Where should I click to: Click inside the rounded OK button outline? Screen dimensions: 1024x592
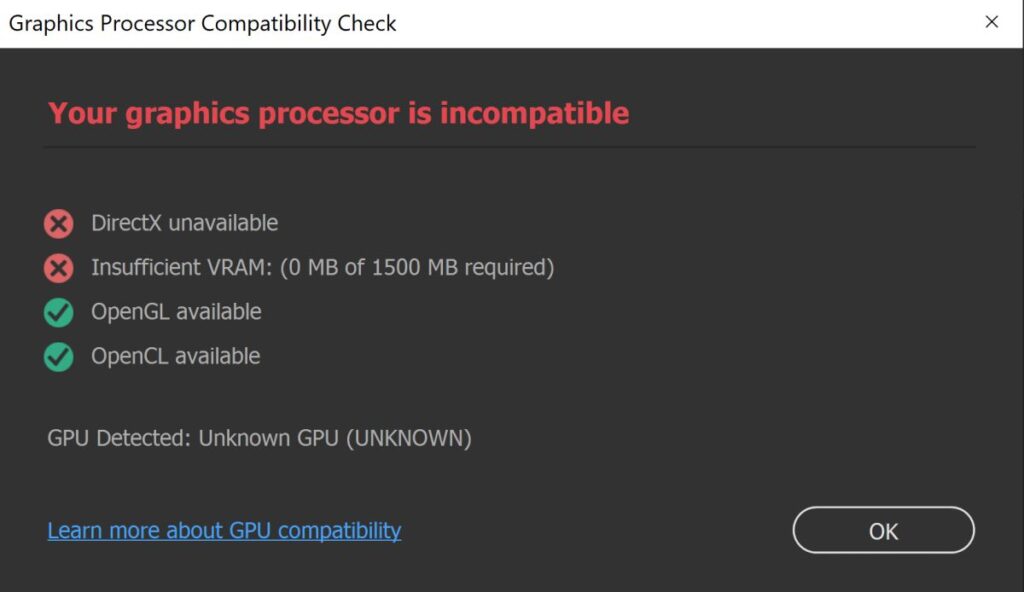tap(884, 530)
